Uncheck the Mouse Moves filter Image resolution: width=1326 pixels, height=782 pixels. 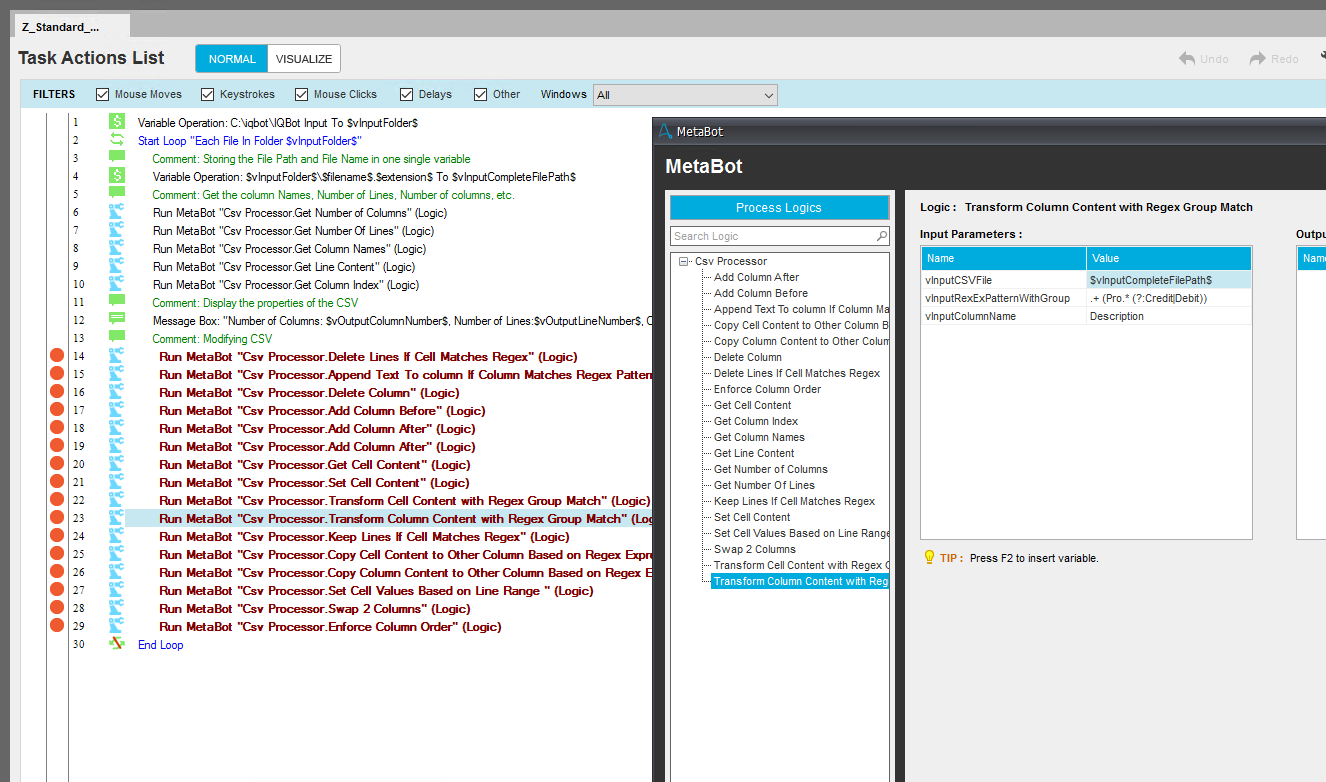coord(102,95)
